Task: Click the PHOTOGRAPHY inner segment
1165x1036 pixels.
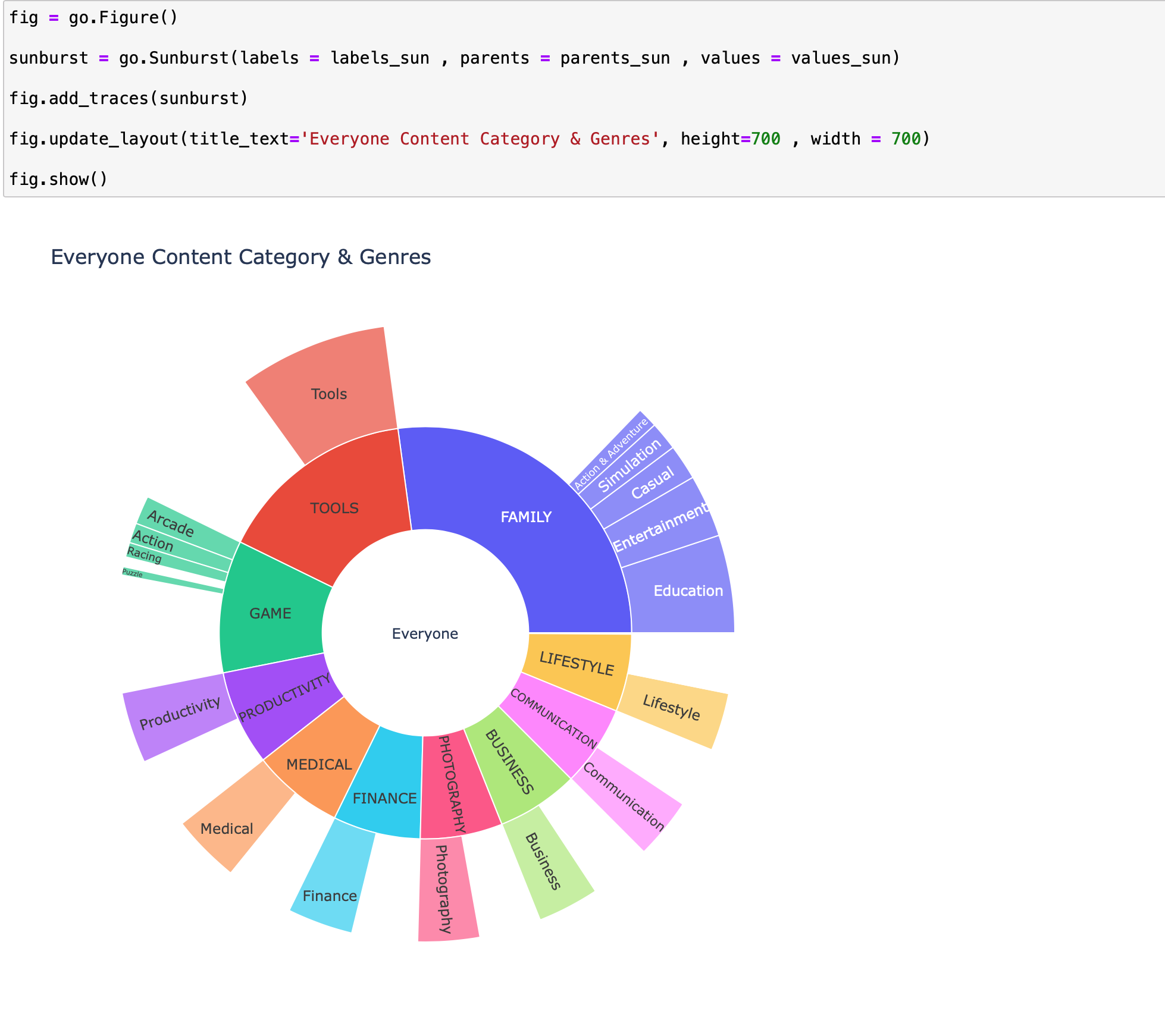Action: 453,784
